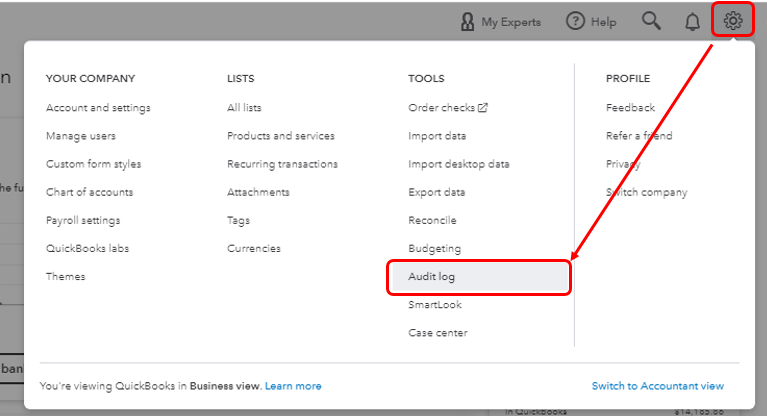
Task: Open Account and settings
Action: tap(98, 108)
